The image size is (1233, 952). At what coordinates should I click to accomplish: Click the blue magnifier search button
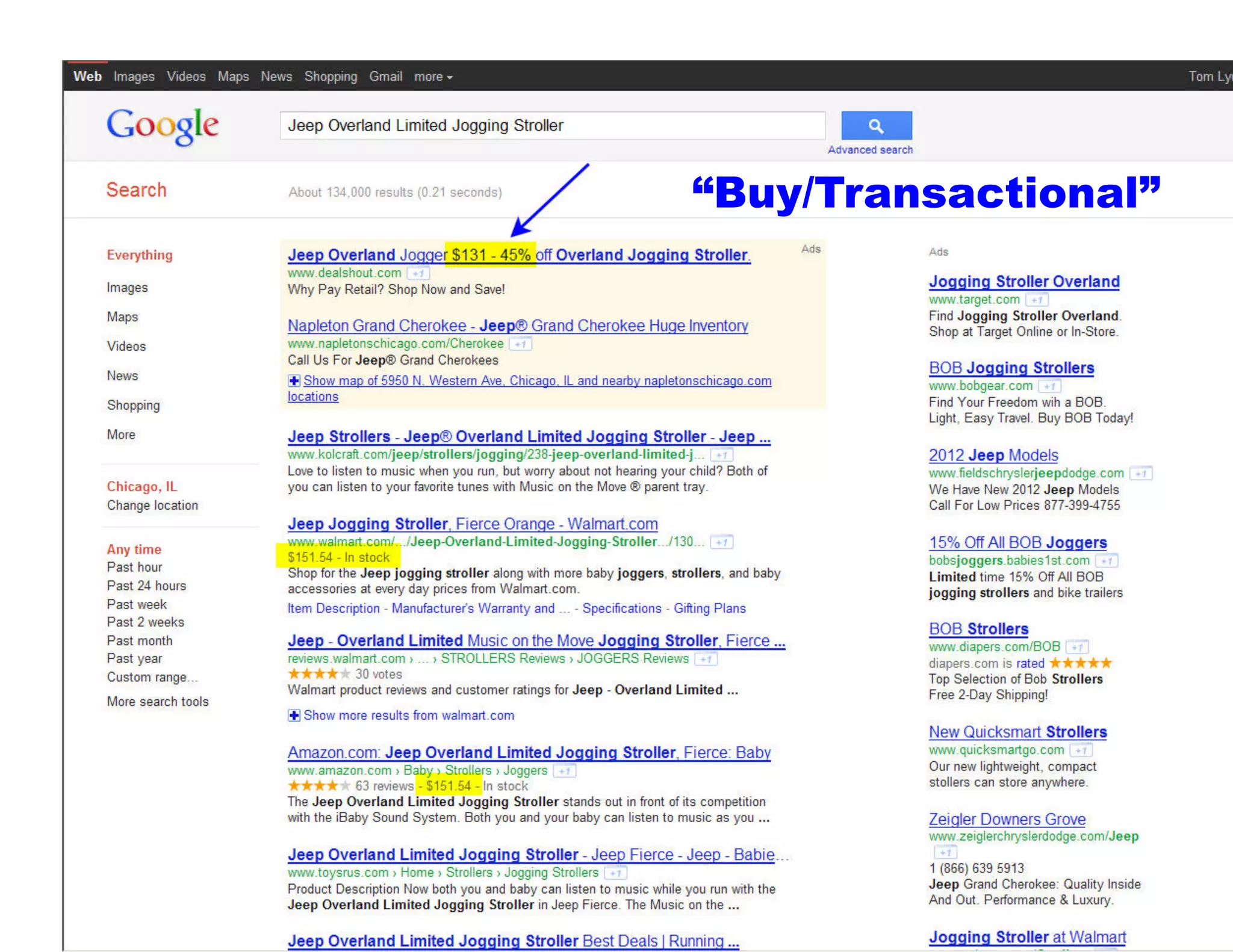click(876, 126)
